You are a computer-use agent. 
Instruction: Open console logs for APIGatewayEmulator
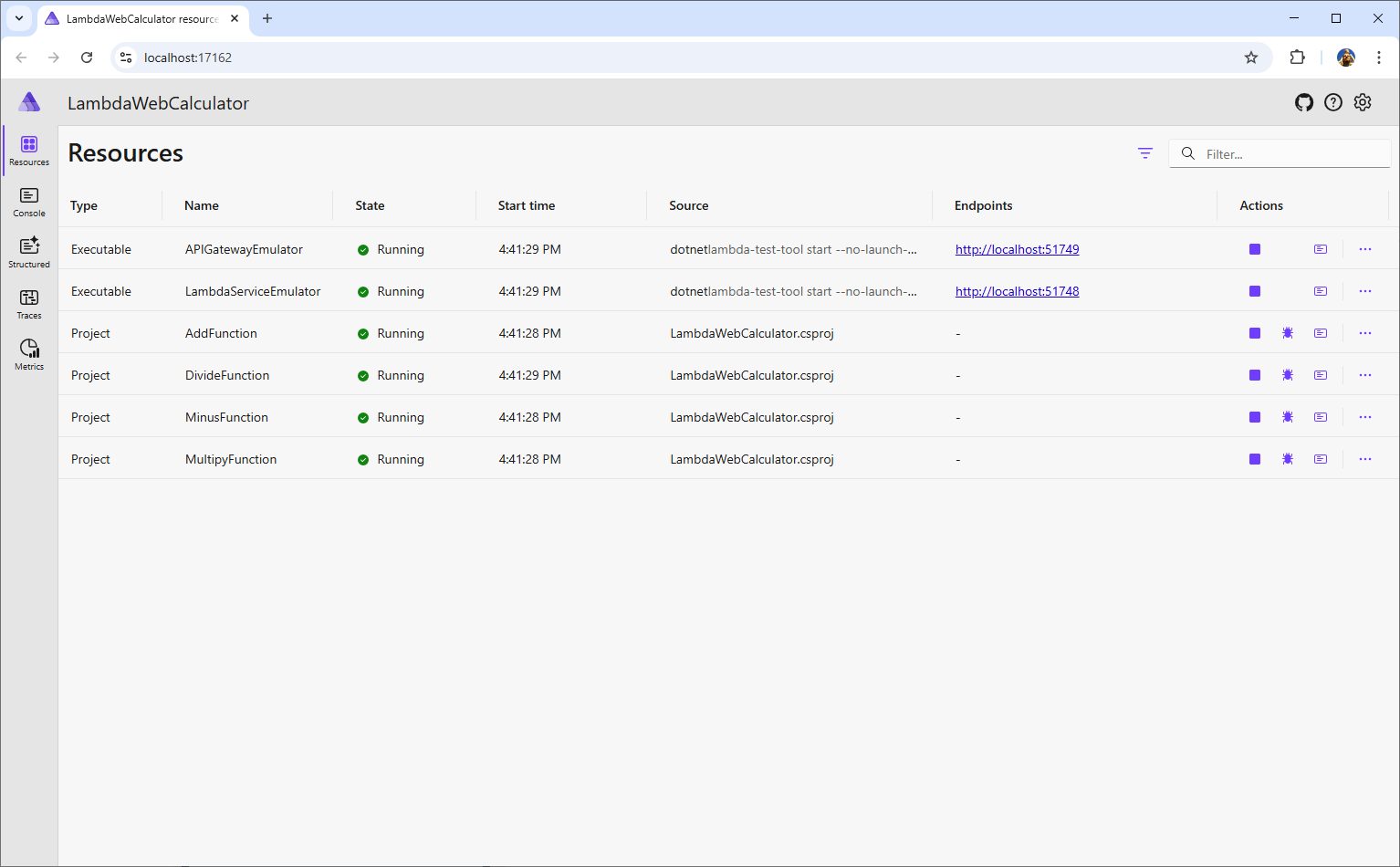(1321, 249)
